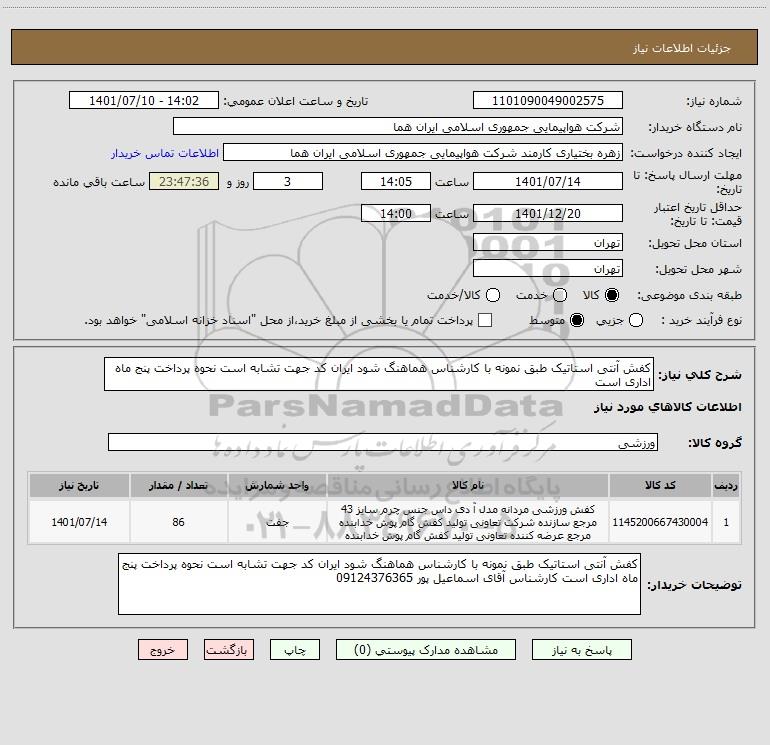Click the کد کالا column header
Image resolution: width=770 pixels, height=745 pixels.
(x=660, y=485)
